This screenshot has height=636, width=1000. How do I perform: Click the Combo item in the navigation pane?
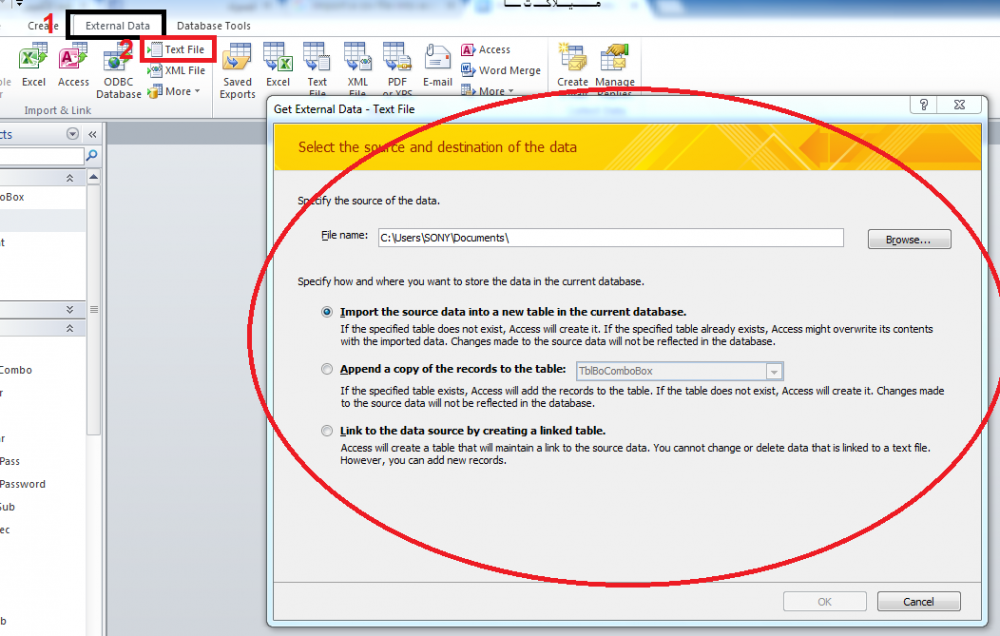[16, 370]
